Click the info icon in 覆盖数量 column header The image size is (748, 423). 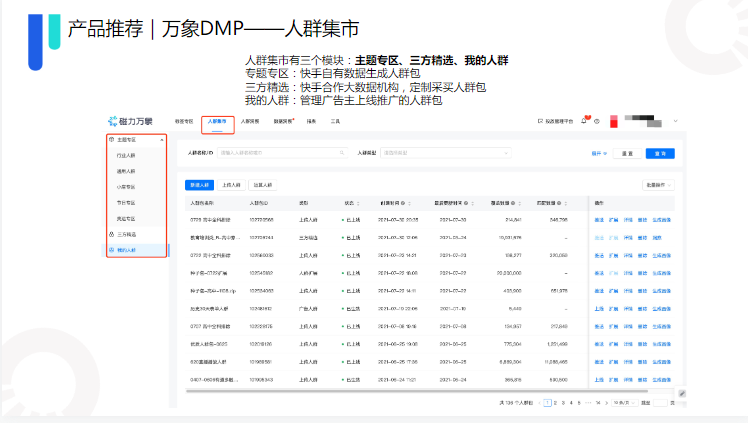coord(513,203)
